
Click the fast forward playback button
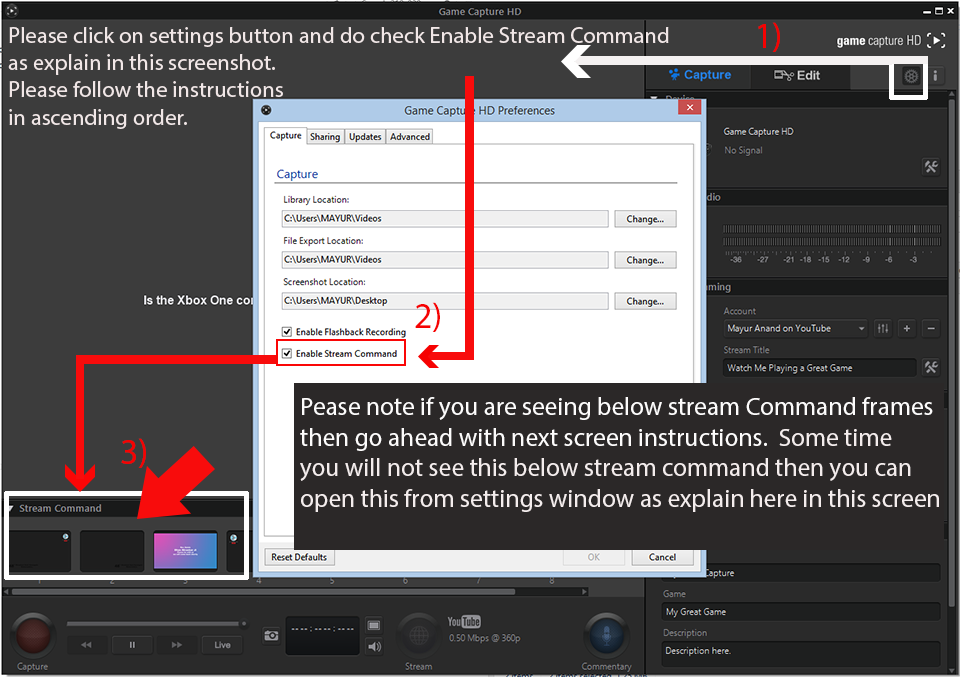point(177,645)
